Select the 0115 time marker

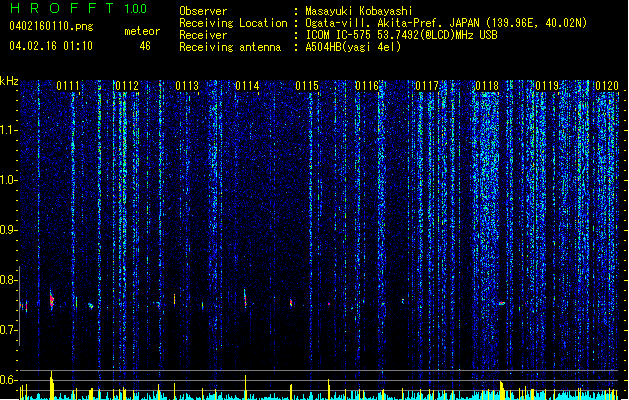coord(307,86)
